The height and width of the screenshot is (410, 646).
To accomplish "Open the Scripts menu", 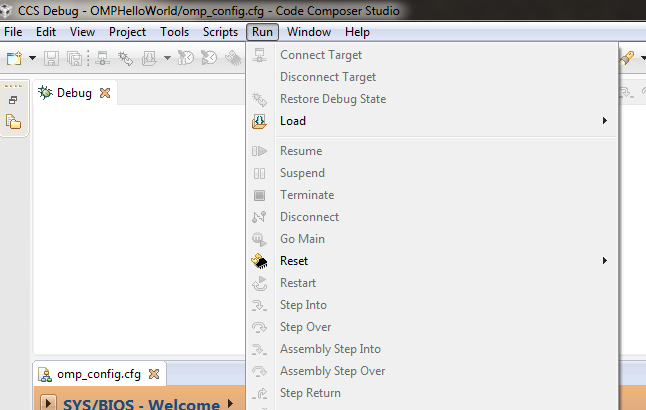I will click(x=220, y=32).
